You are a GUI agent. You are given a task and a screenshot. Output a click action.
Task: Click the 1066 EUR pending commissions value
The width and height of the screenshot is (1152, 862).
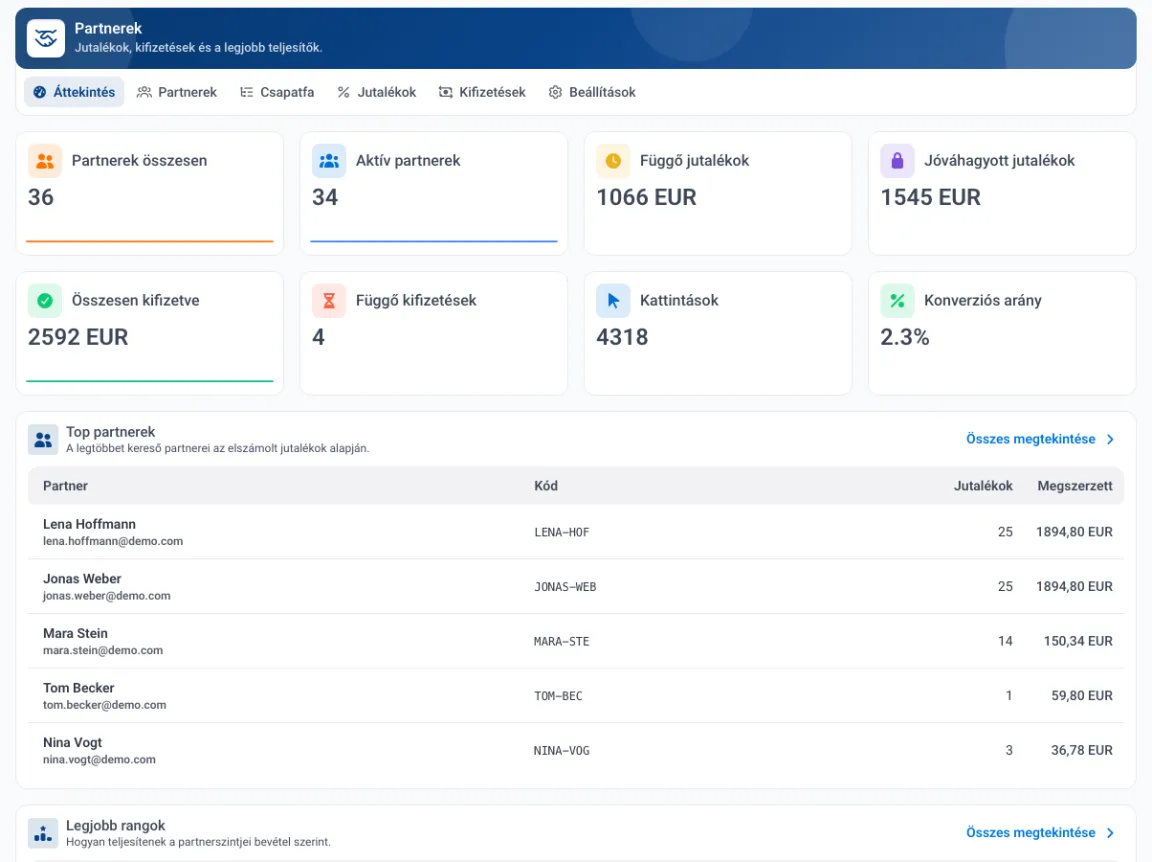click(x=647, y=198)
